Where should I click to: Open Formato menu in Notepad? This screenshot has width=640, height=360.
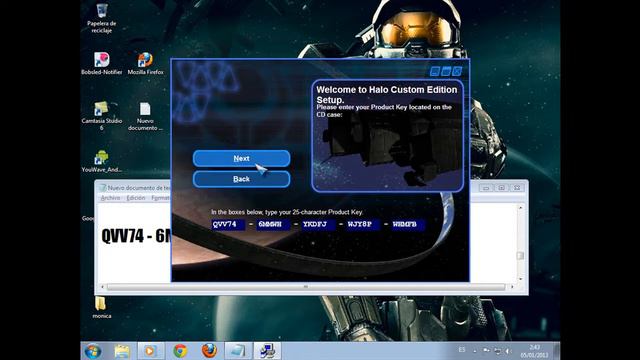160,198
